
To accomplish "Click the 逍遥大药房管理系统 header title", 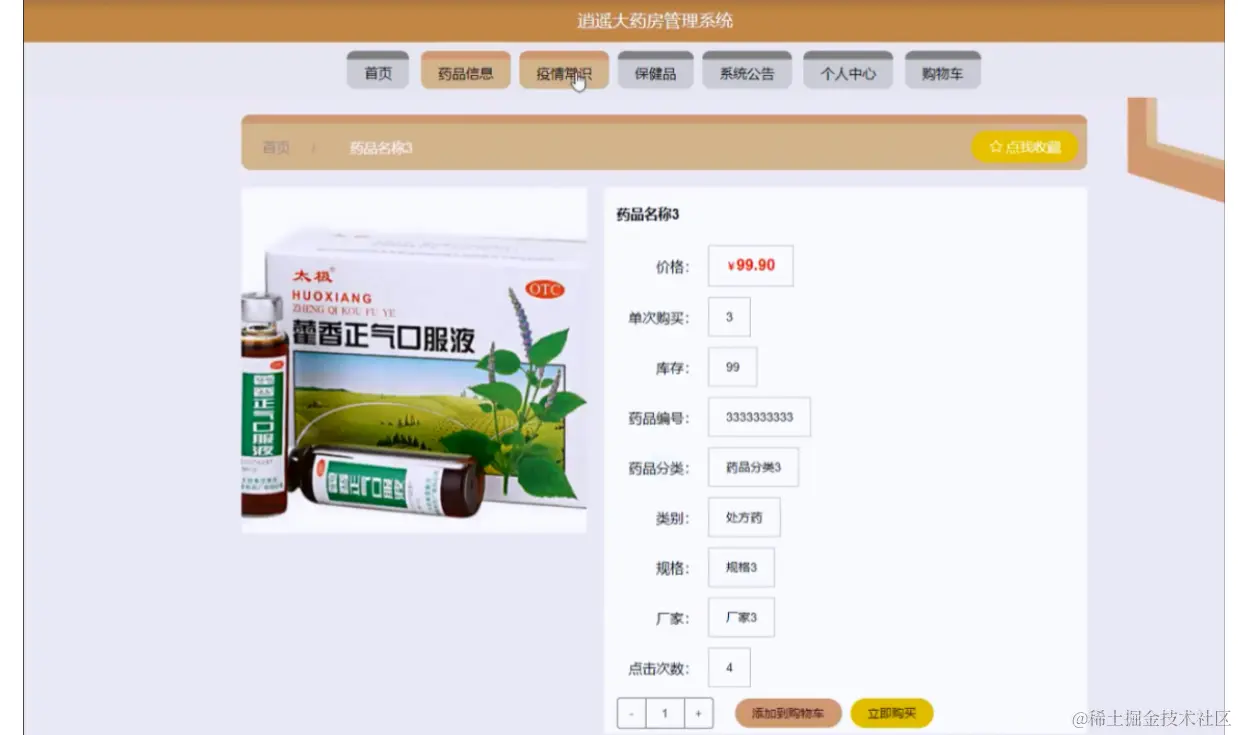I will tap(655, 20).
